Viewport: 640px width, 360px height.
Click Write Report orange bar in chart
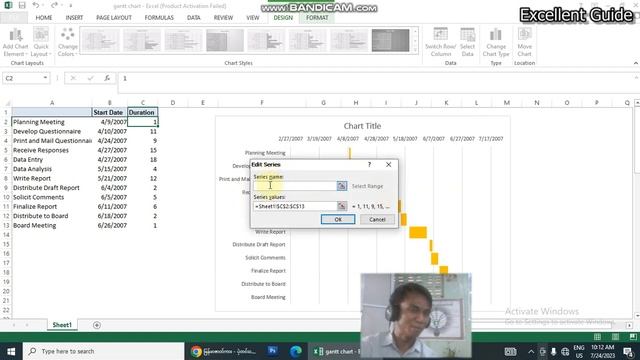coord(418,233)
